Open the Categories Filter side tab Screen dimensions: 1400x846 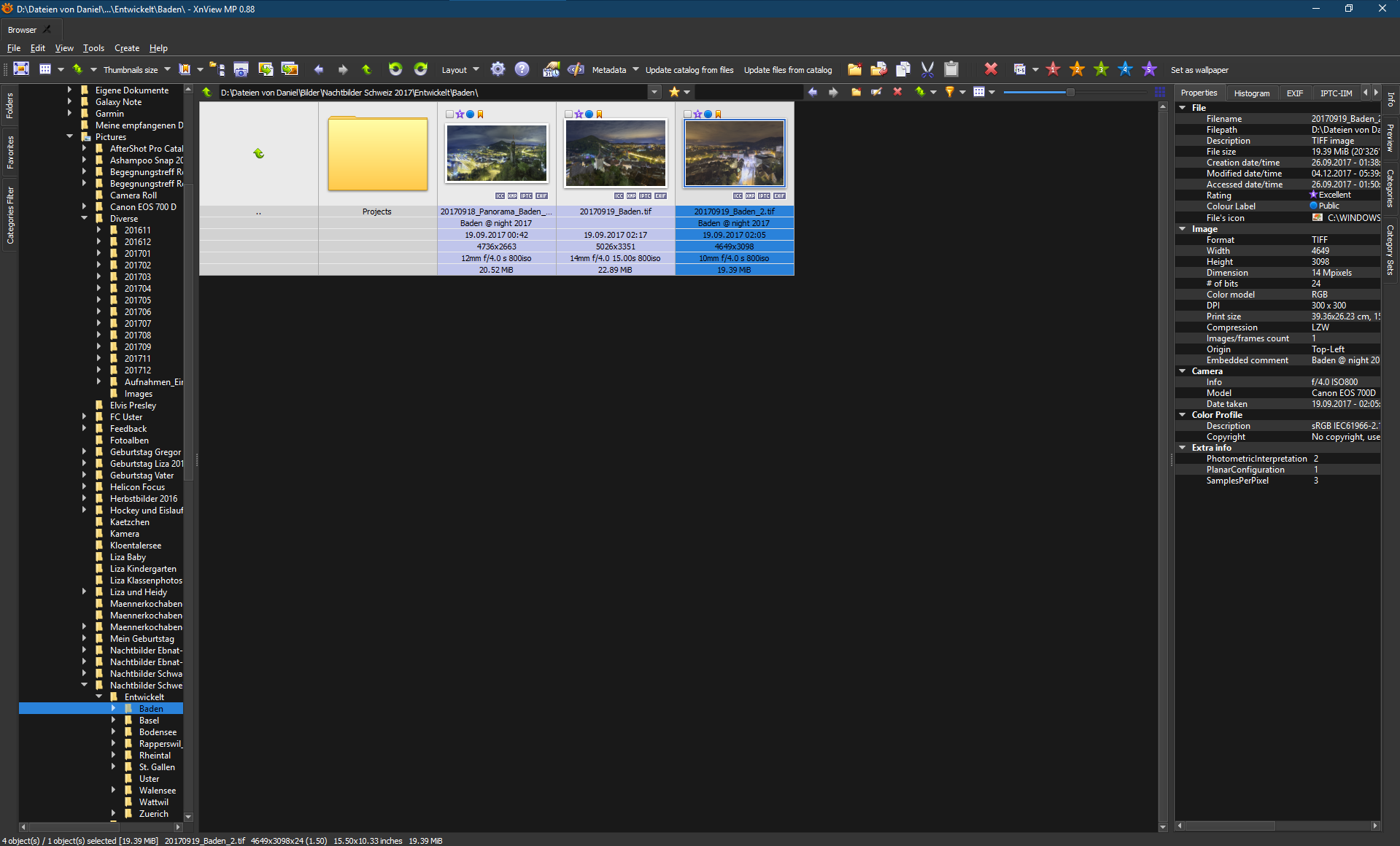point(9,215)
